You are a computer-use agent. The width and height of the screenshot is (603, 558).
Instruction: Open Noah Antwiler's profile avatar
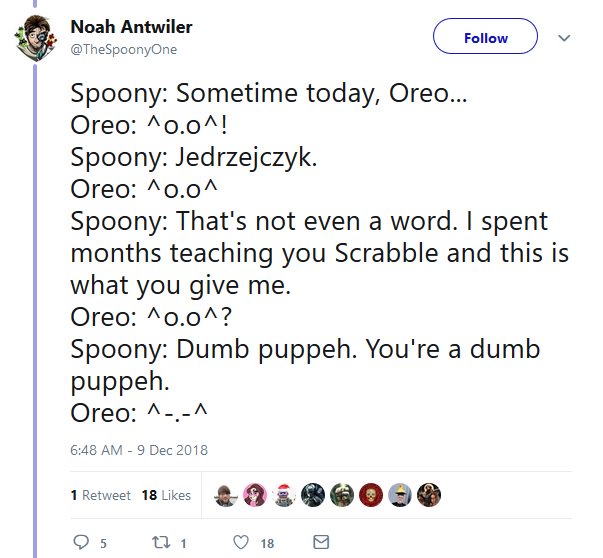(x=37, y=40)
